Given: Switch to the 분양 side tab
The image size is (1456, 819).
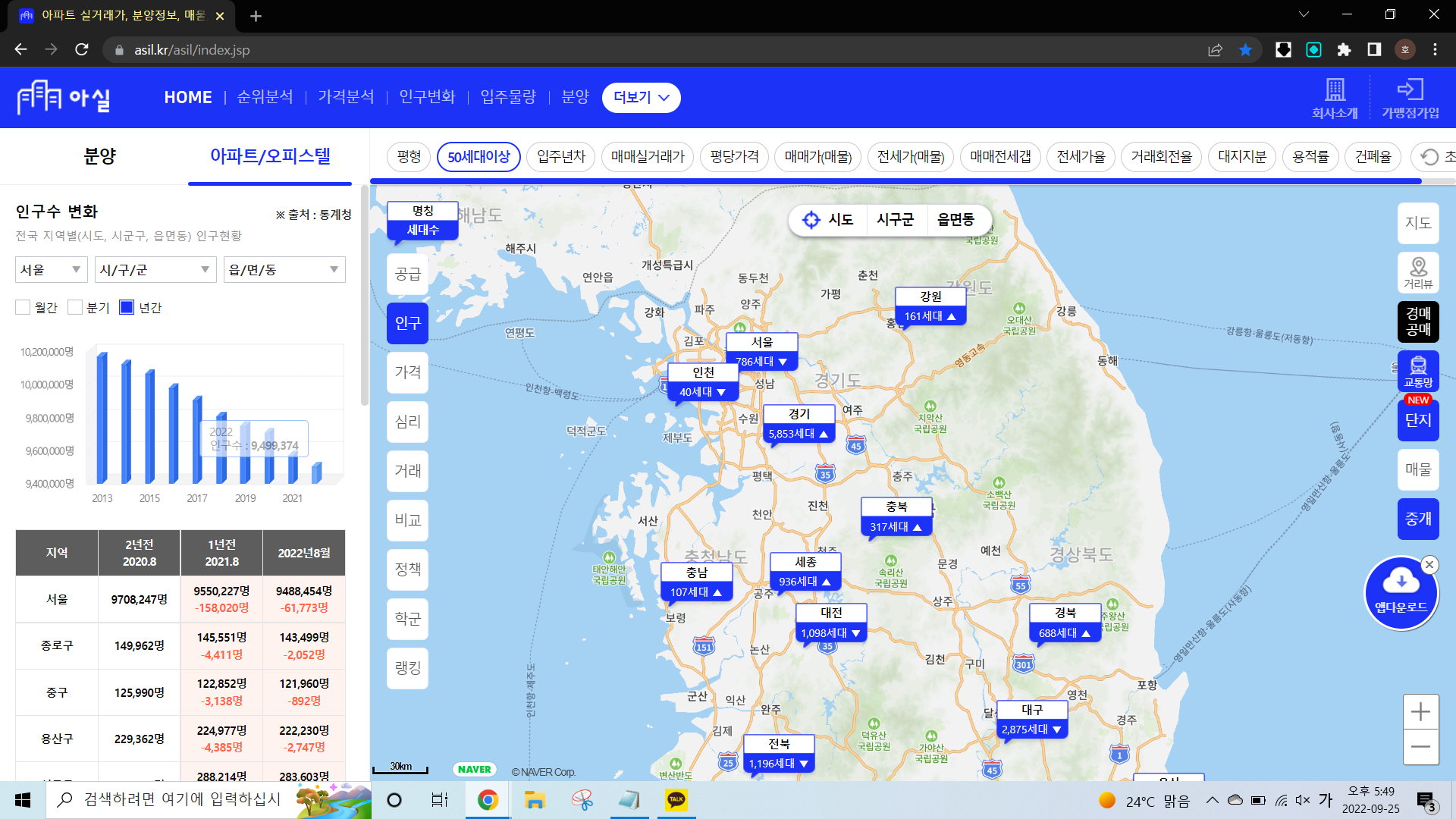Looking at the screenshot, I should 99,156.
